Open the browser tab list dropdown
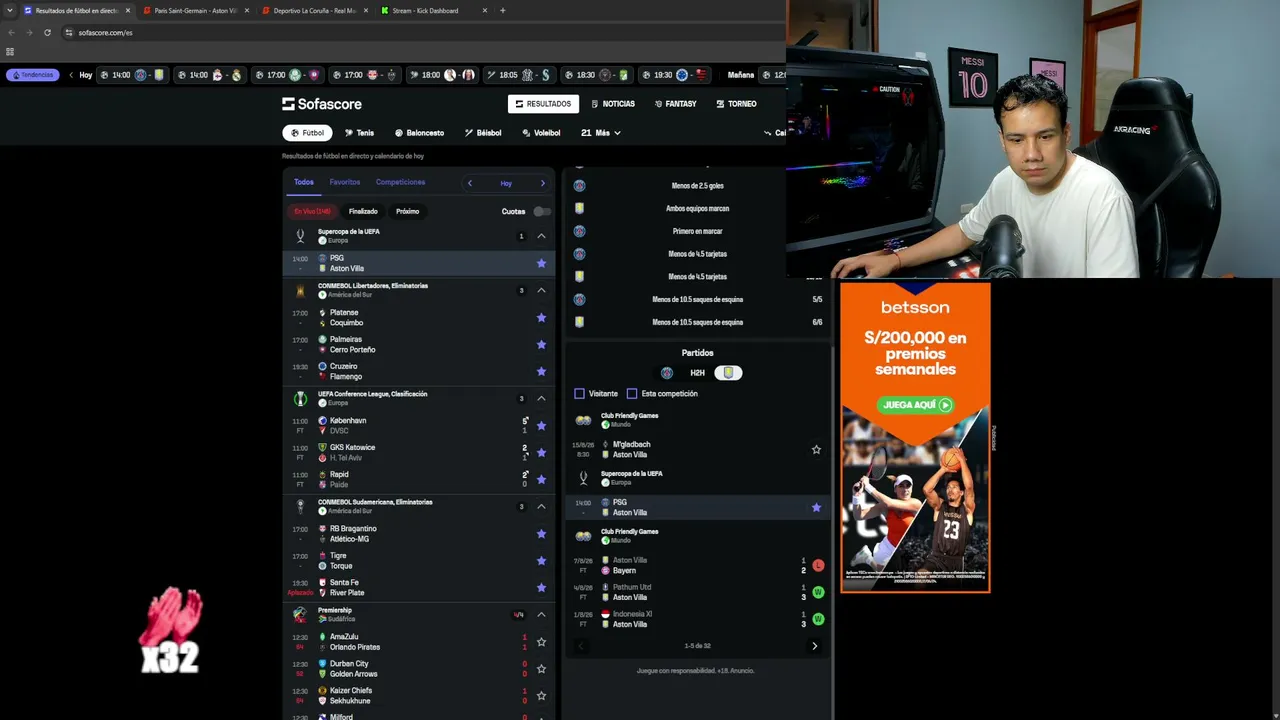This screenshot has width=1280, height=720. point(10,10)
